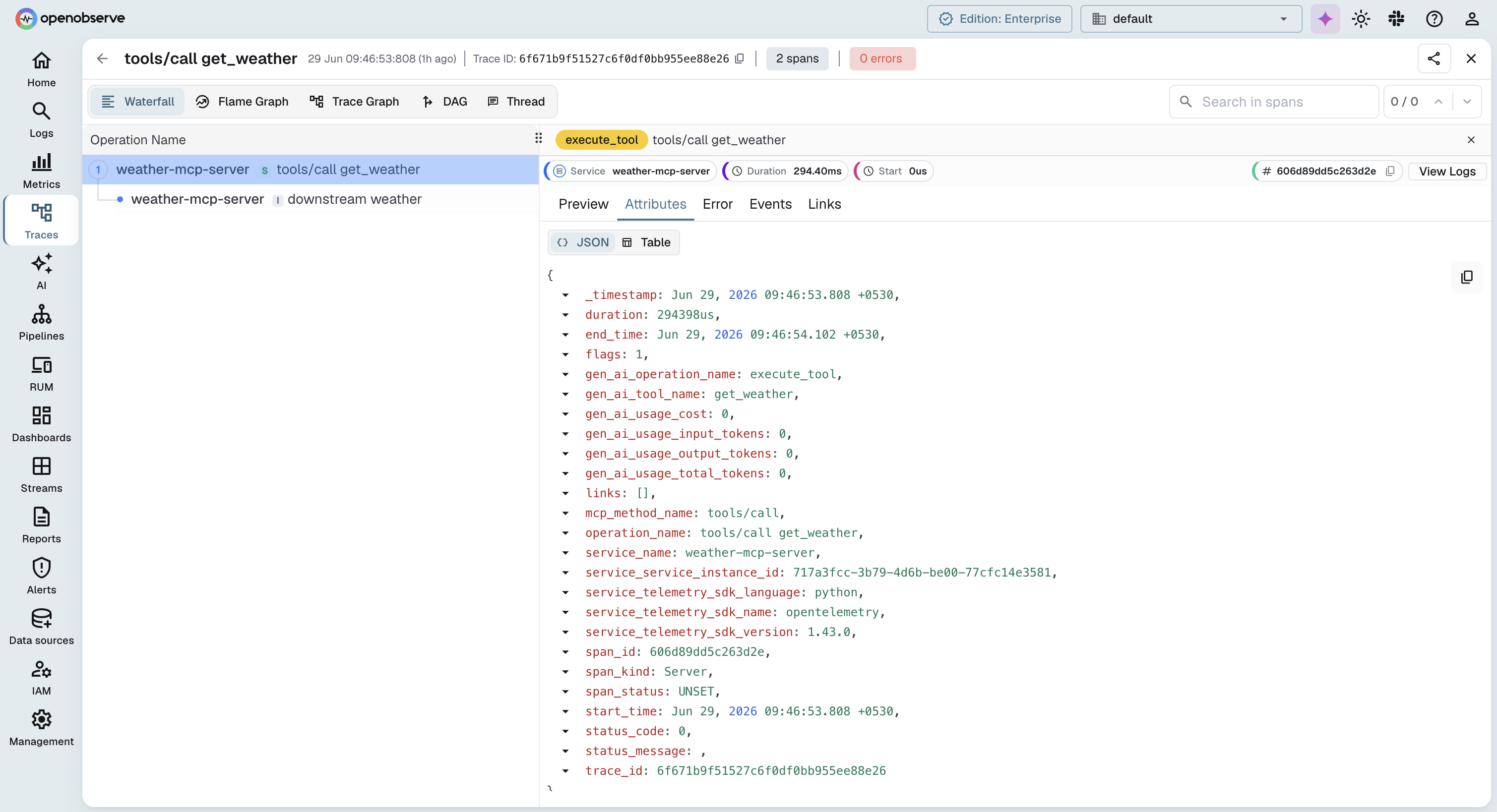Viewport: 1497px width, 812px height.
Task: Select the Waterfall view tab
Action: pyautogui.click(x=138, y=102)
